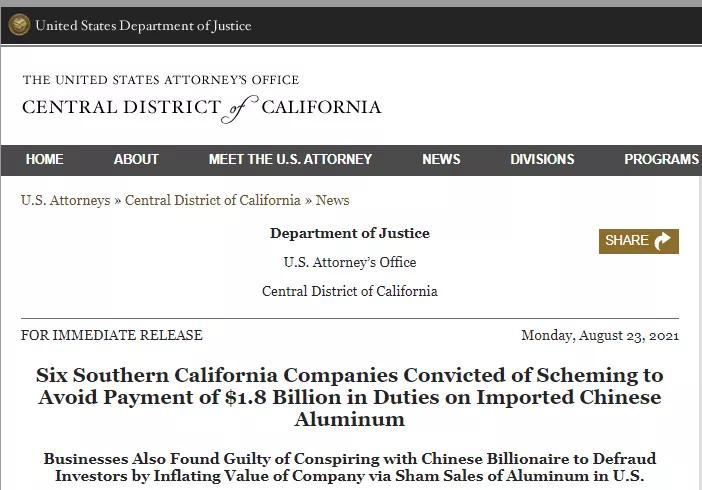The width and height of the screenshot is (702, 490).
Task: Click The United States Attorney's Office header text
Action: click(161, 80)
